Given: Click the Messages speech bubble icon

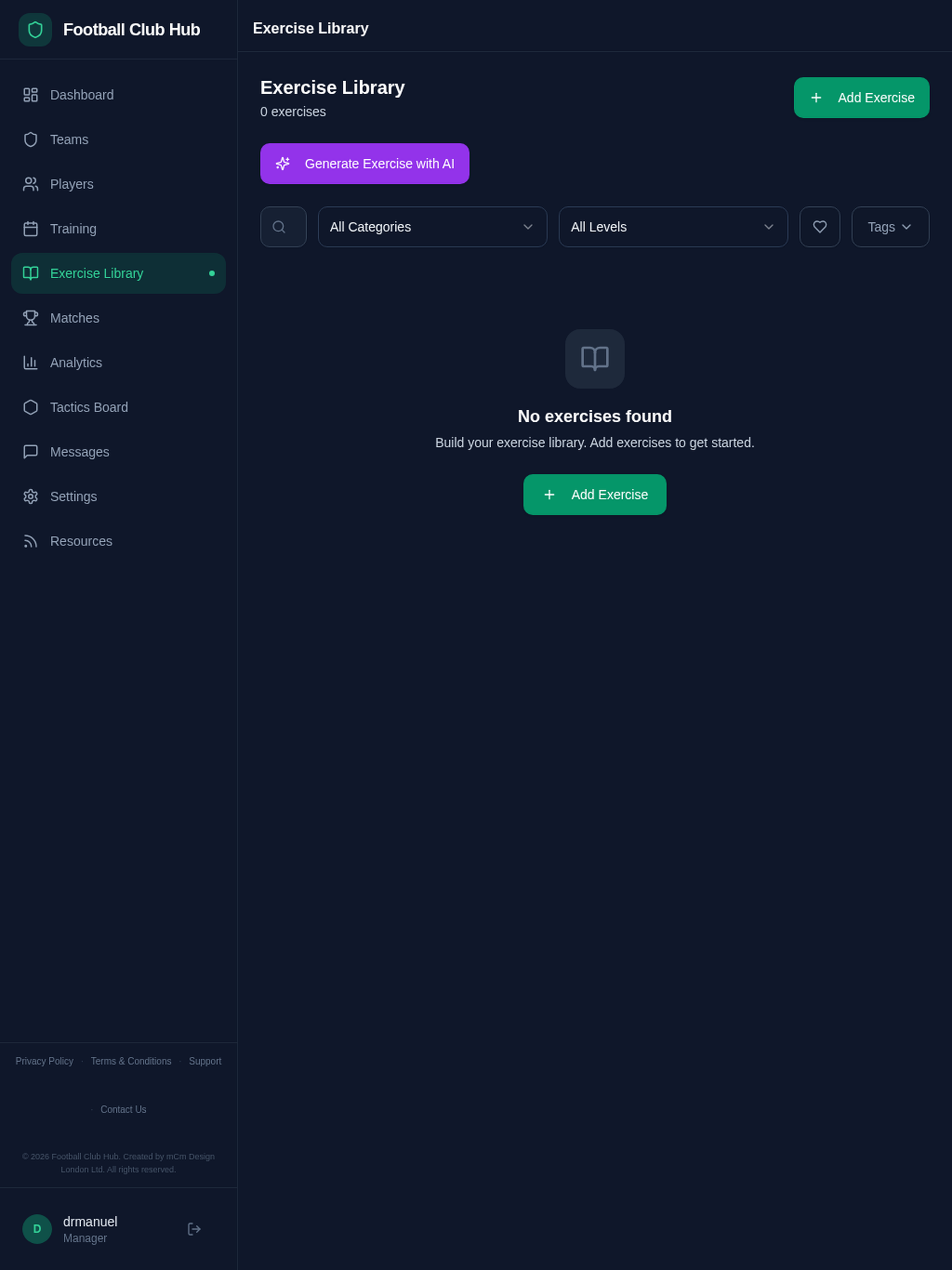Looking at the screenshot, I should [x=30, y=452].
